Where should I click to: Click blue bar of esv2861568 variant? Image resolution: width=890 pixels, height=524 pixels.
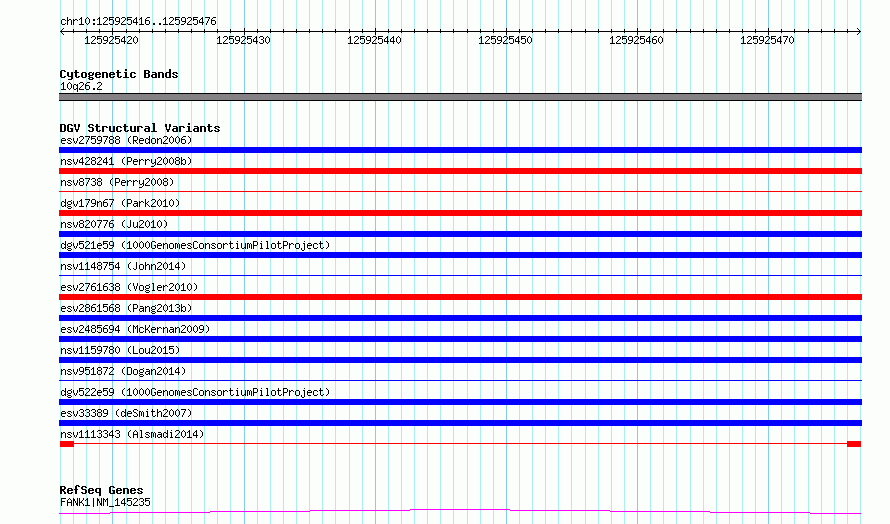coord(460,318)
